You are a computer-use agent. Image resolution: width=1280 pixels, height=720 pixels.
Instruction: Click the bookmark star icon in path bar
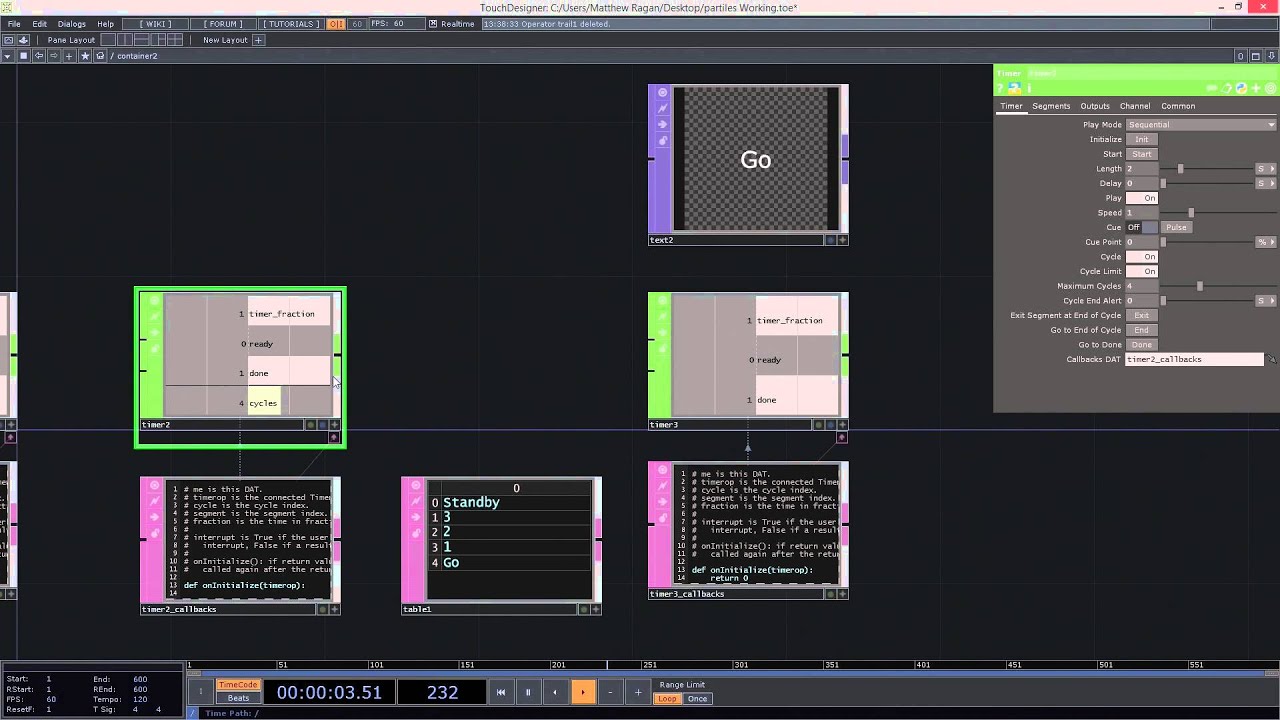click(85, 56)
